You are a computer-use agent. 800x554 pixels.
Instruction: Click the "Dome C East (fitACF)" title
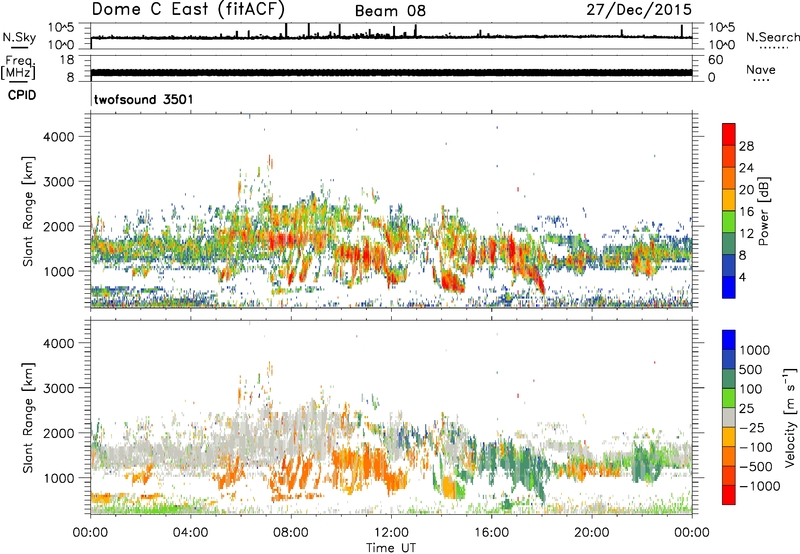(x=188, y=10)
